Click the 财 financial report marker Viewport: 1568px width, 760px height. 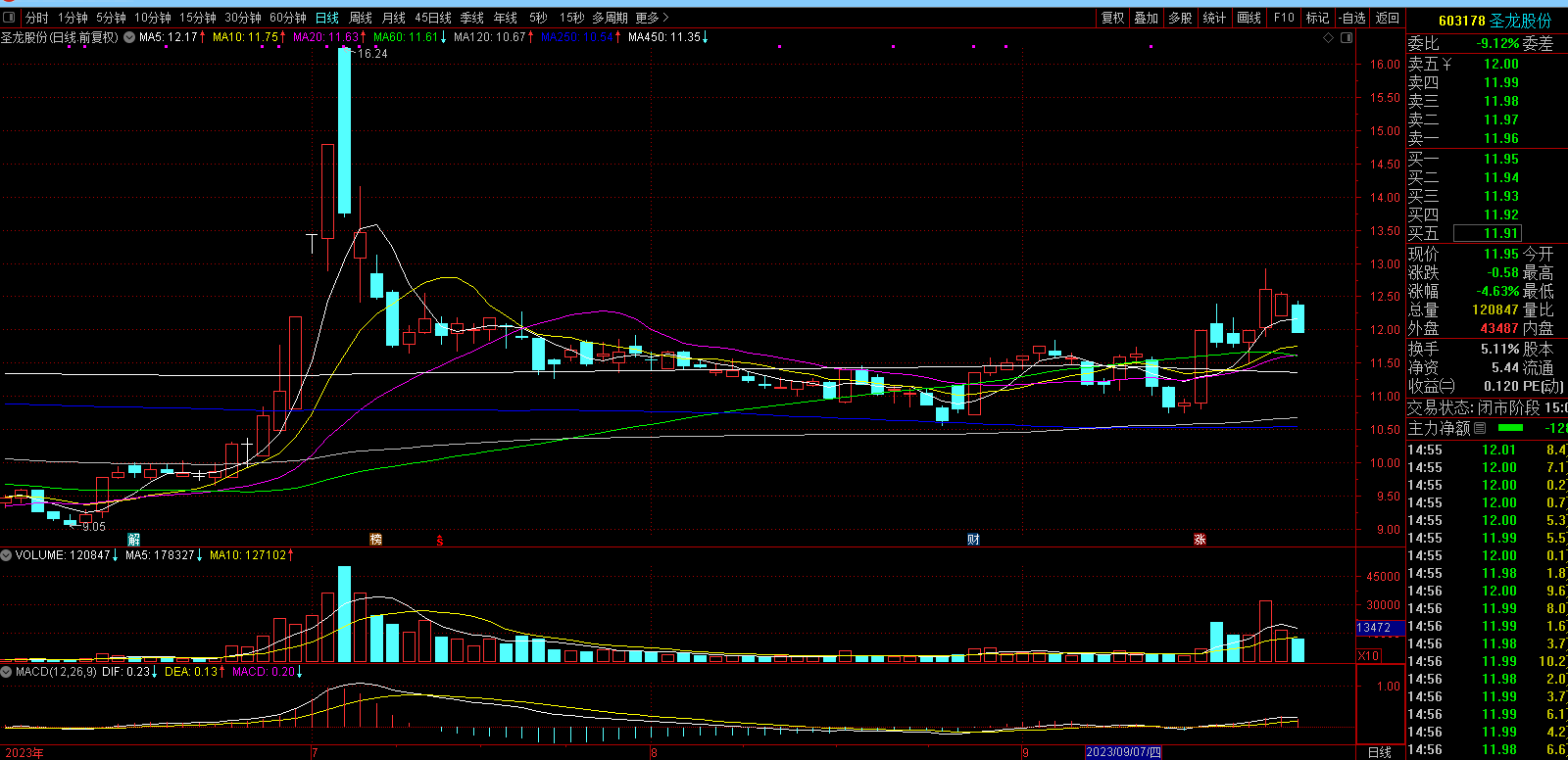tap(973, 540)
